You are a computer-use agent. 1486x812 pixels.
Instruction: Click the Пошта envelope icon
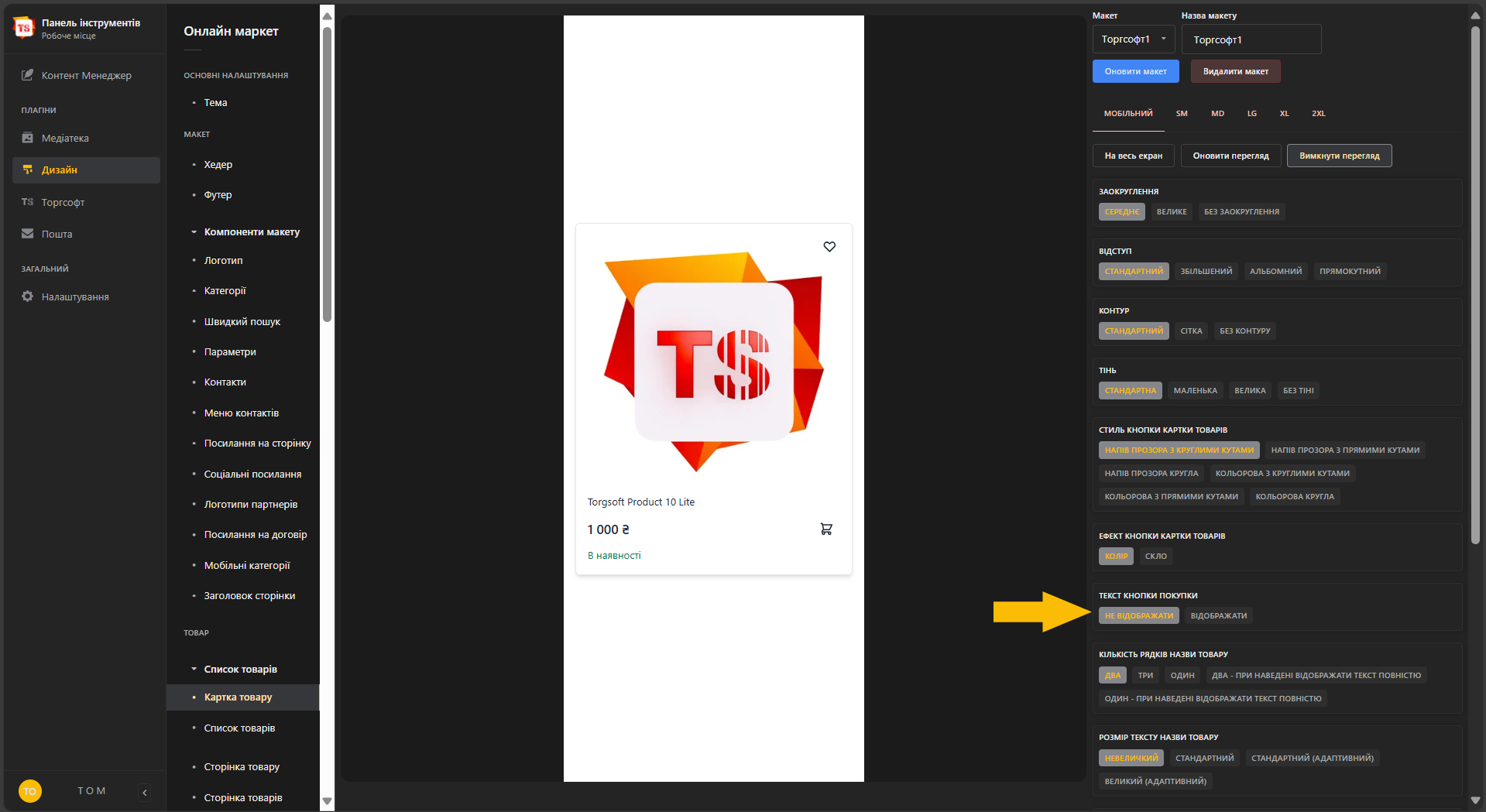pos(28,234)
